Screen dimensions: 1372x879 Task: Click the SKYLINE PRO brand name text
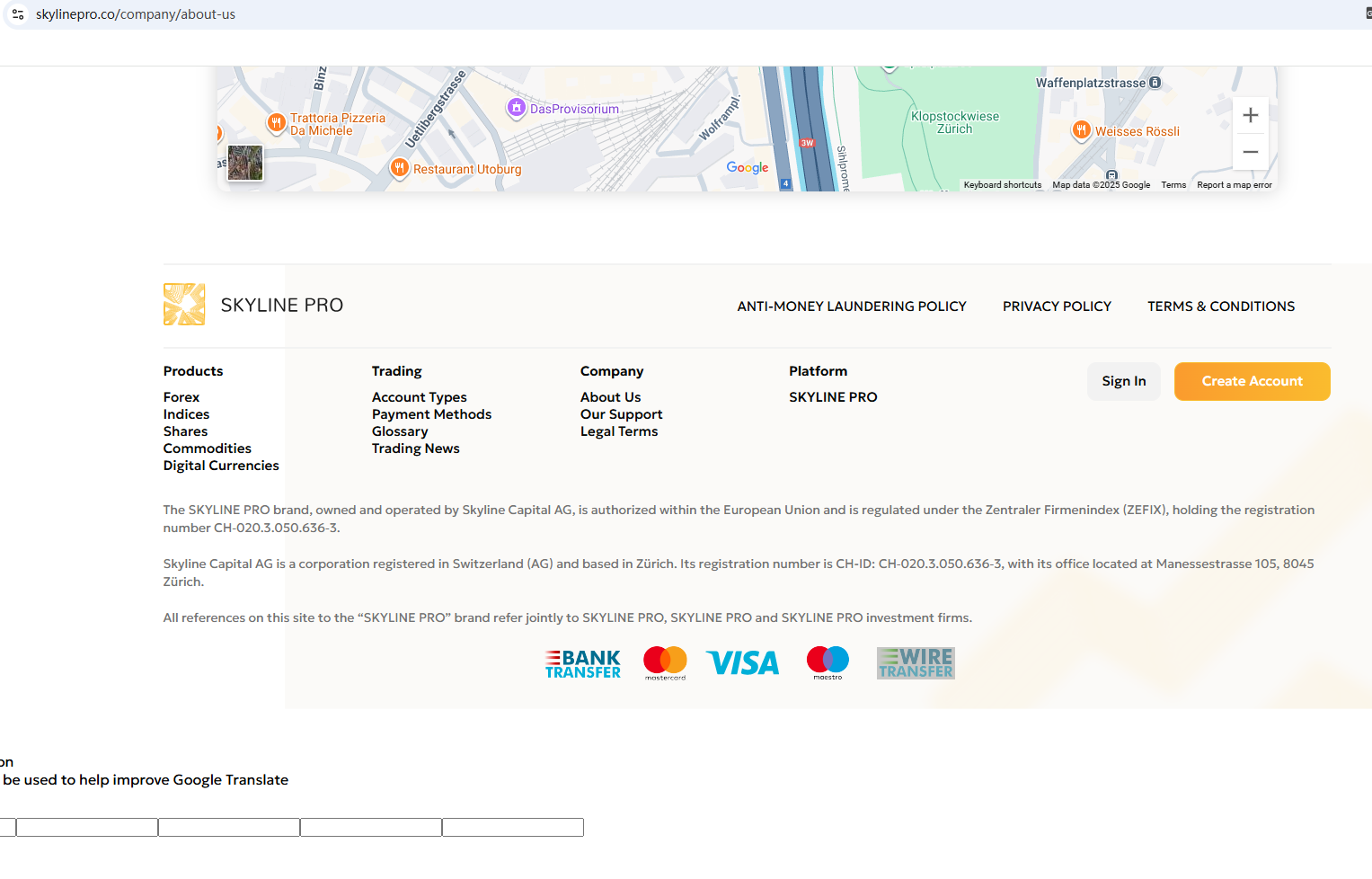tap(282, 306)
